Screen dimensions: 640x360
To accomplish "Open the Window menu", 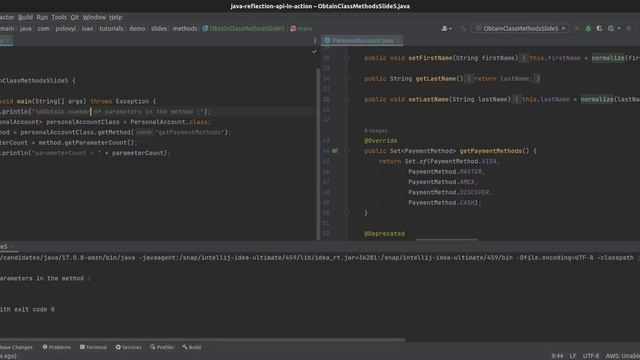I will point(94,17).
